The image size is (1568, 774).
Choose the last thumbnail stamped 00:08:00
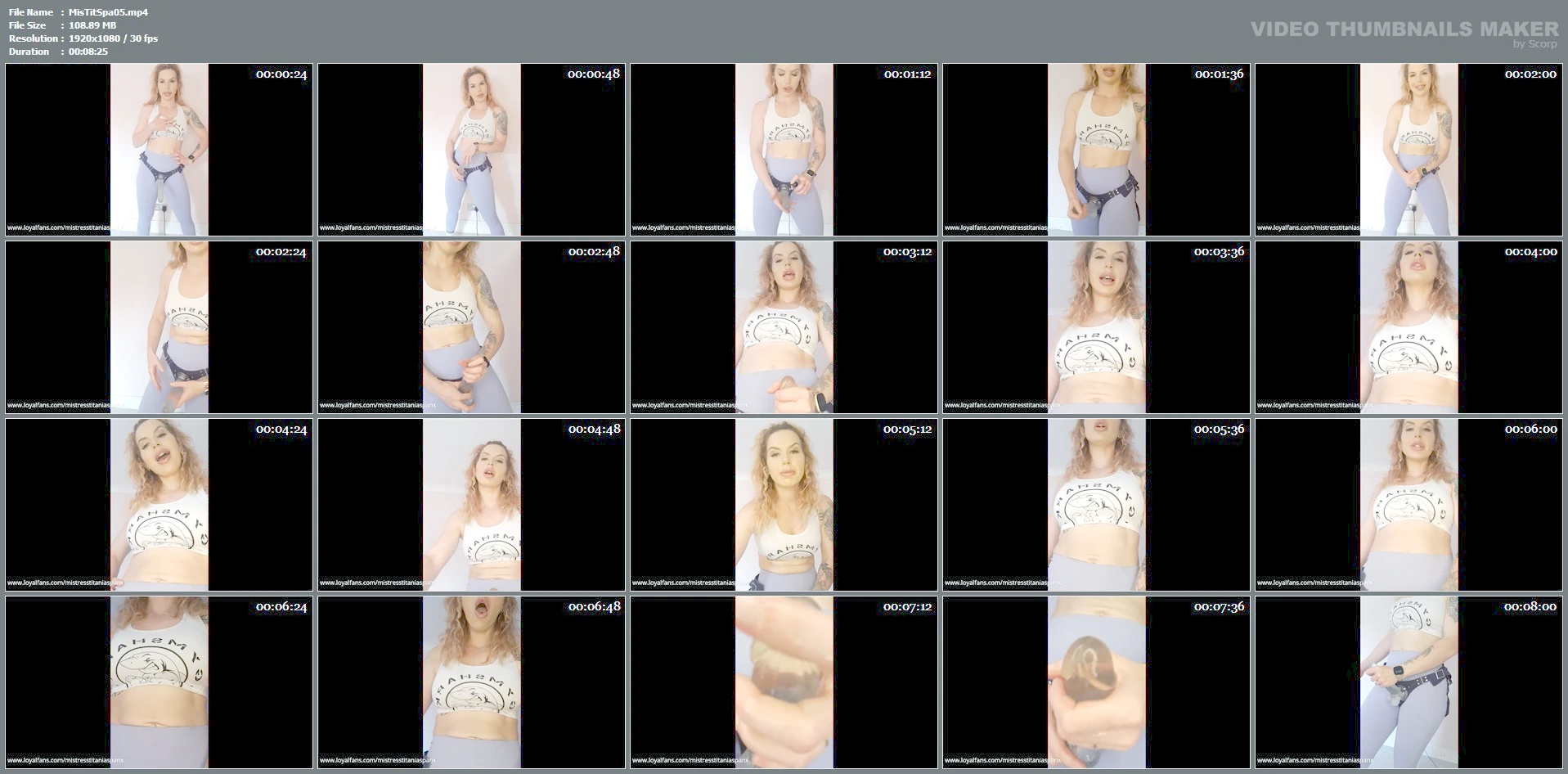[x=1409, y=682]
